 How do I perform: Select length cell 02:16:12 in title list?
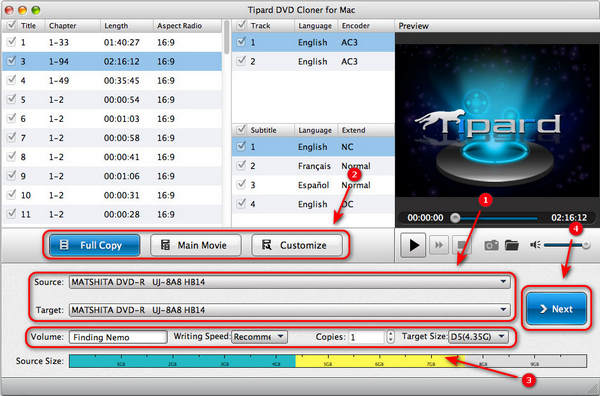[122, 62]
